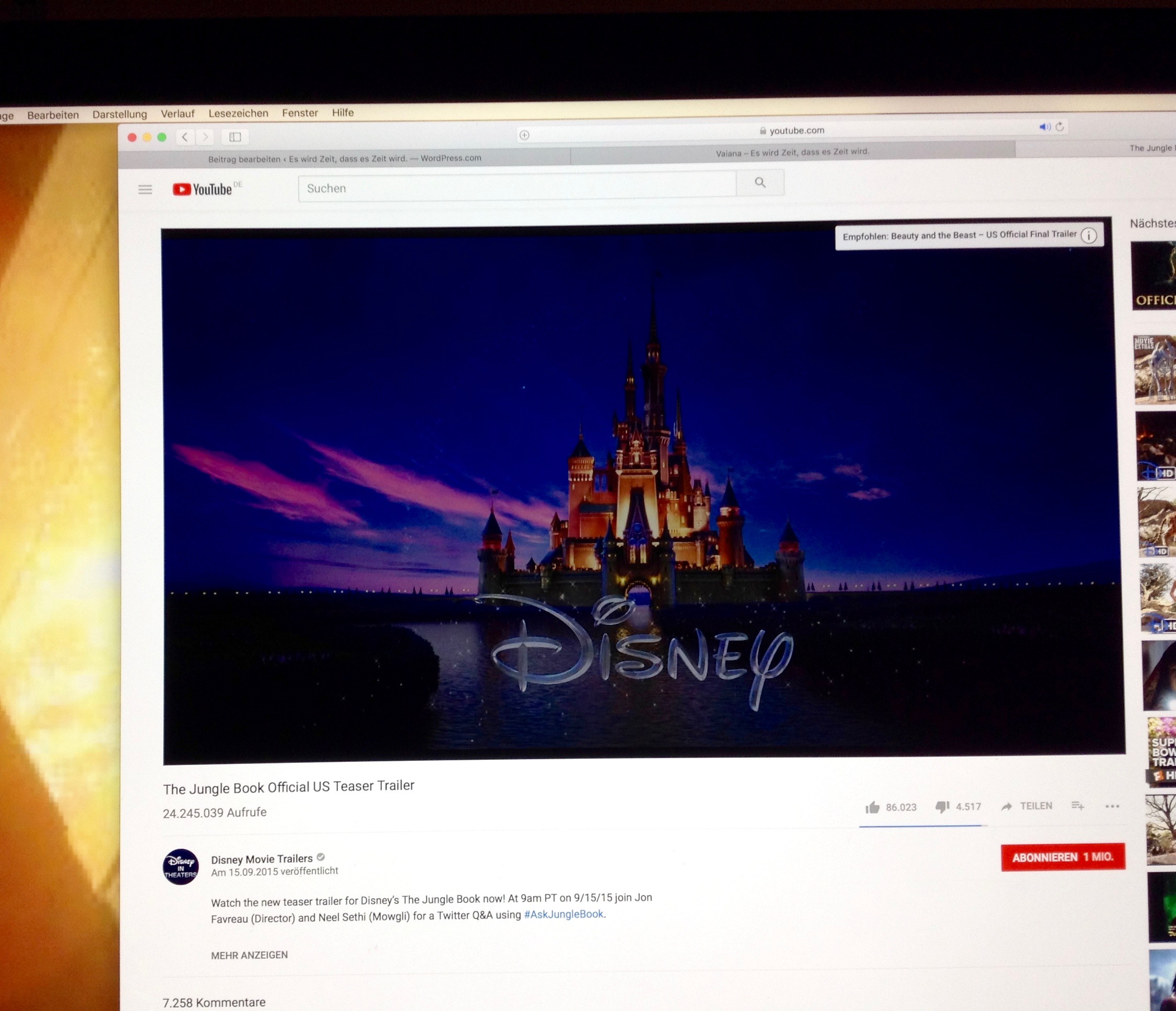Image resolution: width=1176 pixels, height=1011 pixels.
Task: Reload the page in Safari
Action: coord(1060,126)
